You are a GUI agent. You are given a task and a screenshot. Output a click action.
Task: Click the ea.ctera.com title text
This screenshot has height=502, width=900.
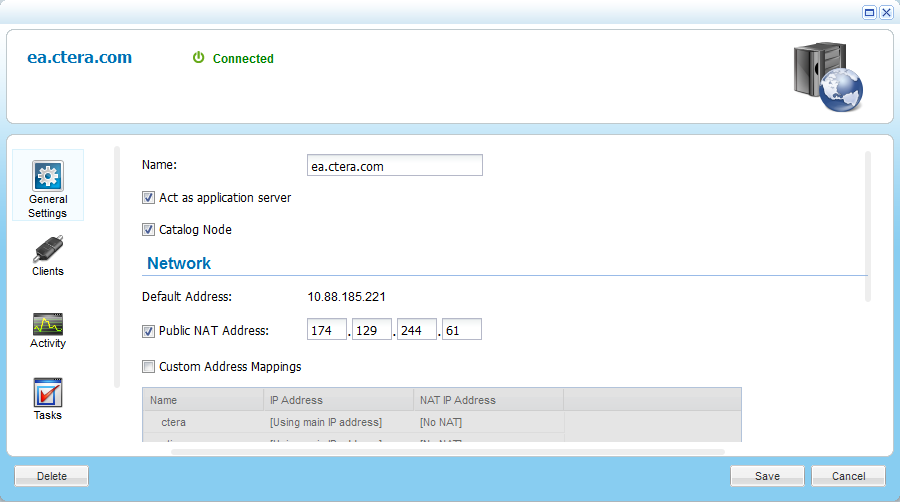80,57
